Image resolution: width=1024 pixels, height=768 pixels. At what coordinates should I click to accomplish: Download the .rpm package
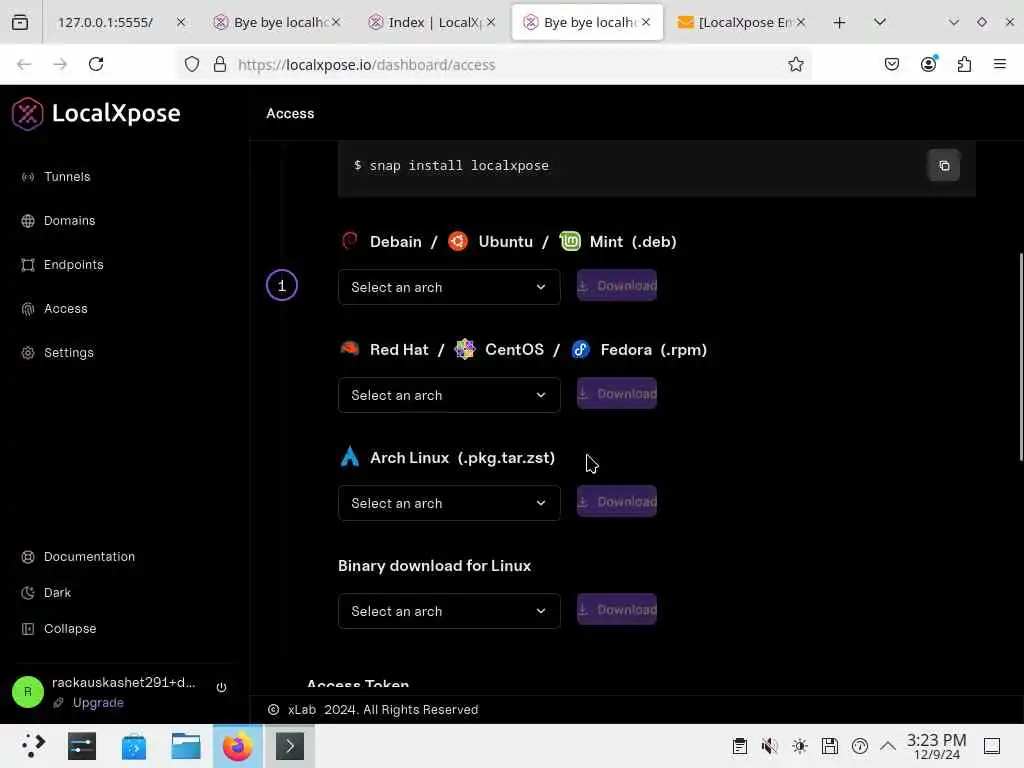point(616,394)
